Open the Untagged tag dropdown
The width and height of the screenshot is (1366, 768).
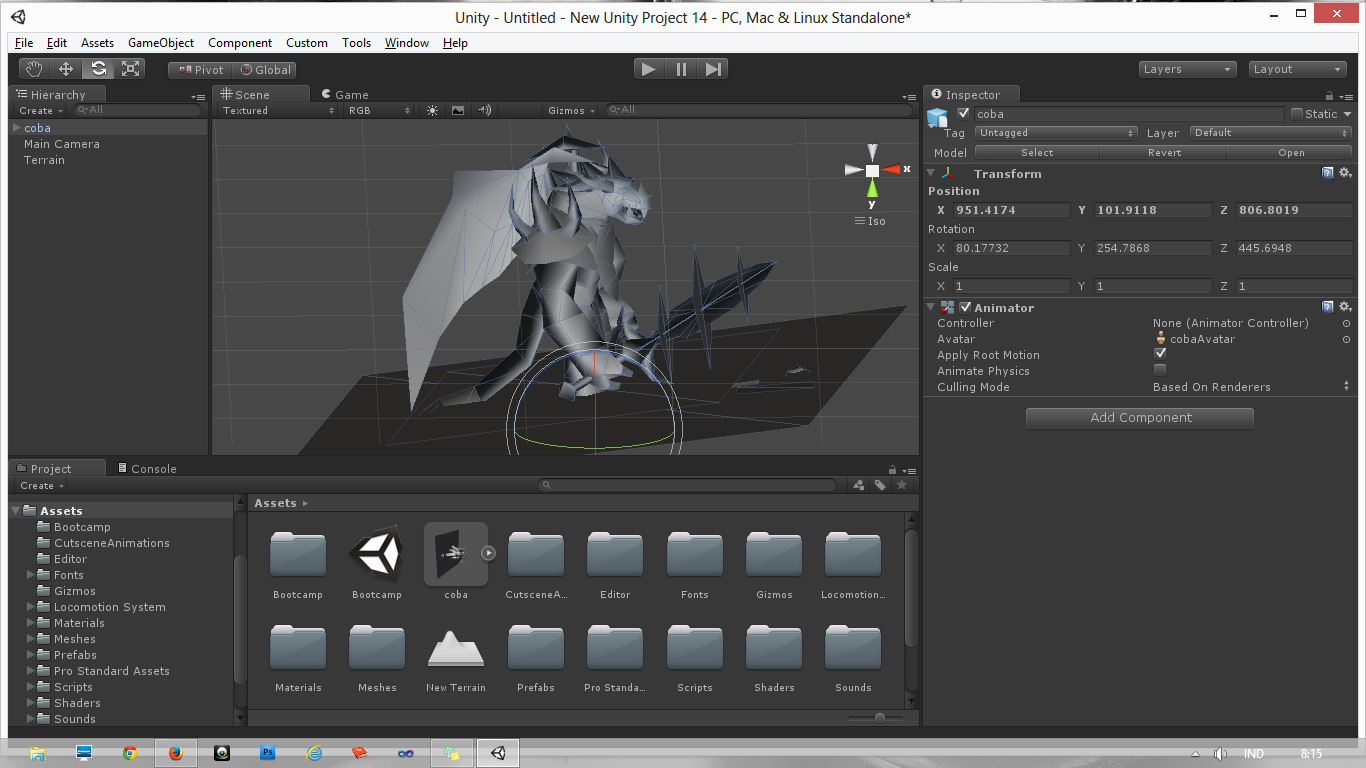(x=1056, y=132)
